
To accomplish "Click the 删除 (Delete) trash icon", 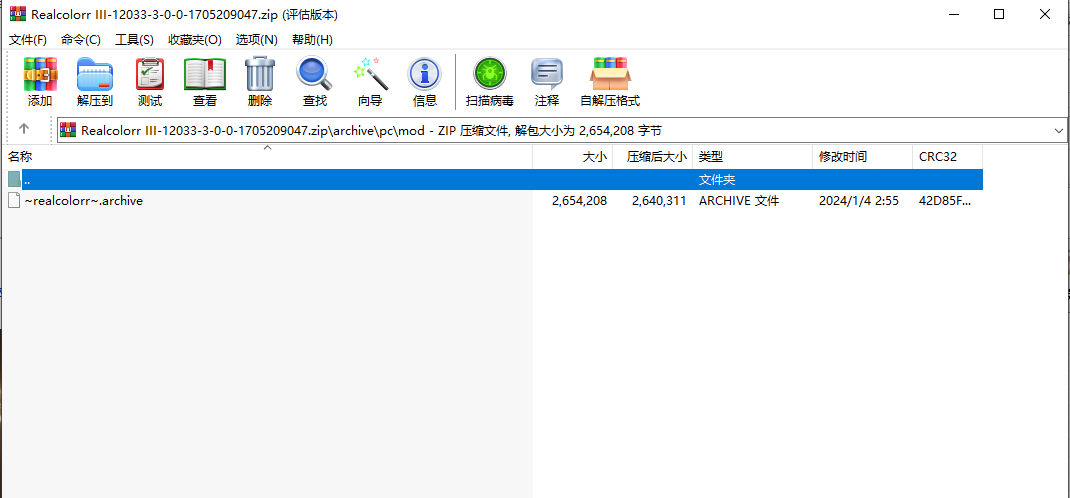I will point(260,74).
